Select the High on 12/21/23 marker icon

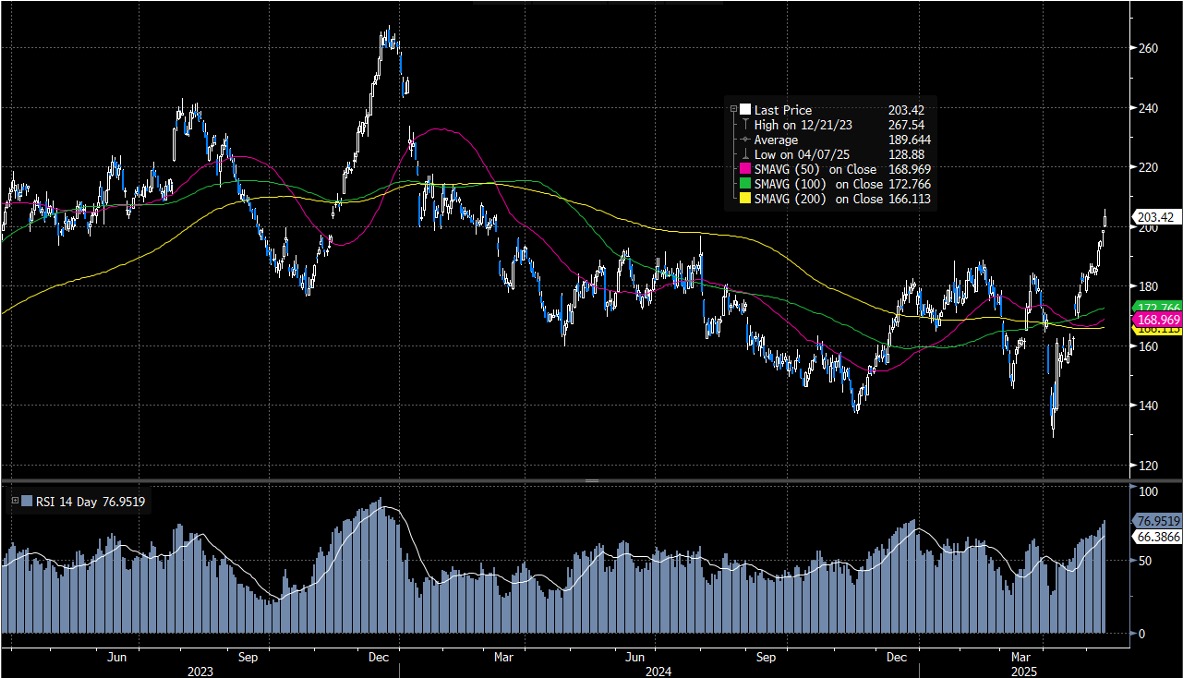tap(745, 125)
